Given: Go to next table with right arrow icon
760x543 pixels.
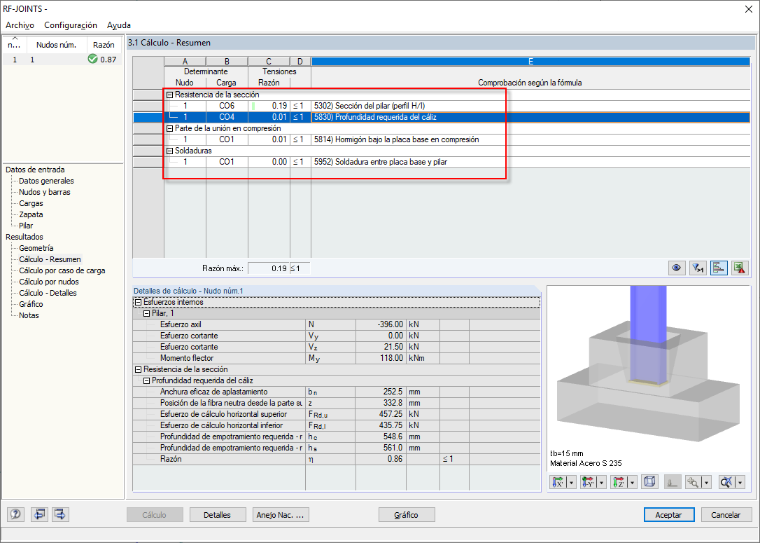Looking at the screenshot, I should pyautogui.click(x=60, y=514).
